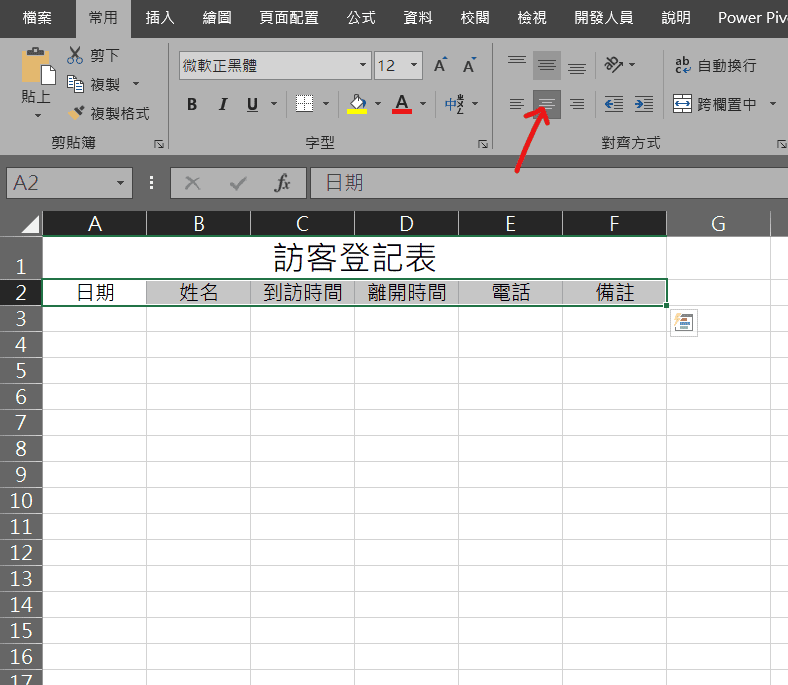Screen dimensions: 788x685
Task: Increase font size with larger A icon
Action: tap(441, 65)
